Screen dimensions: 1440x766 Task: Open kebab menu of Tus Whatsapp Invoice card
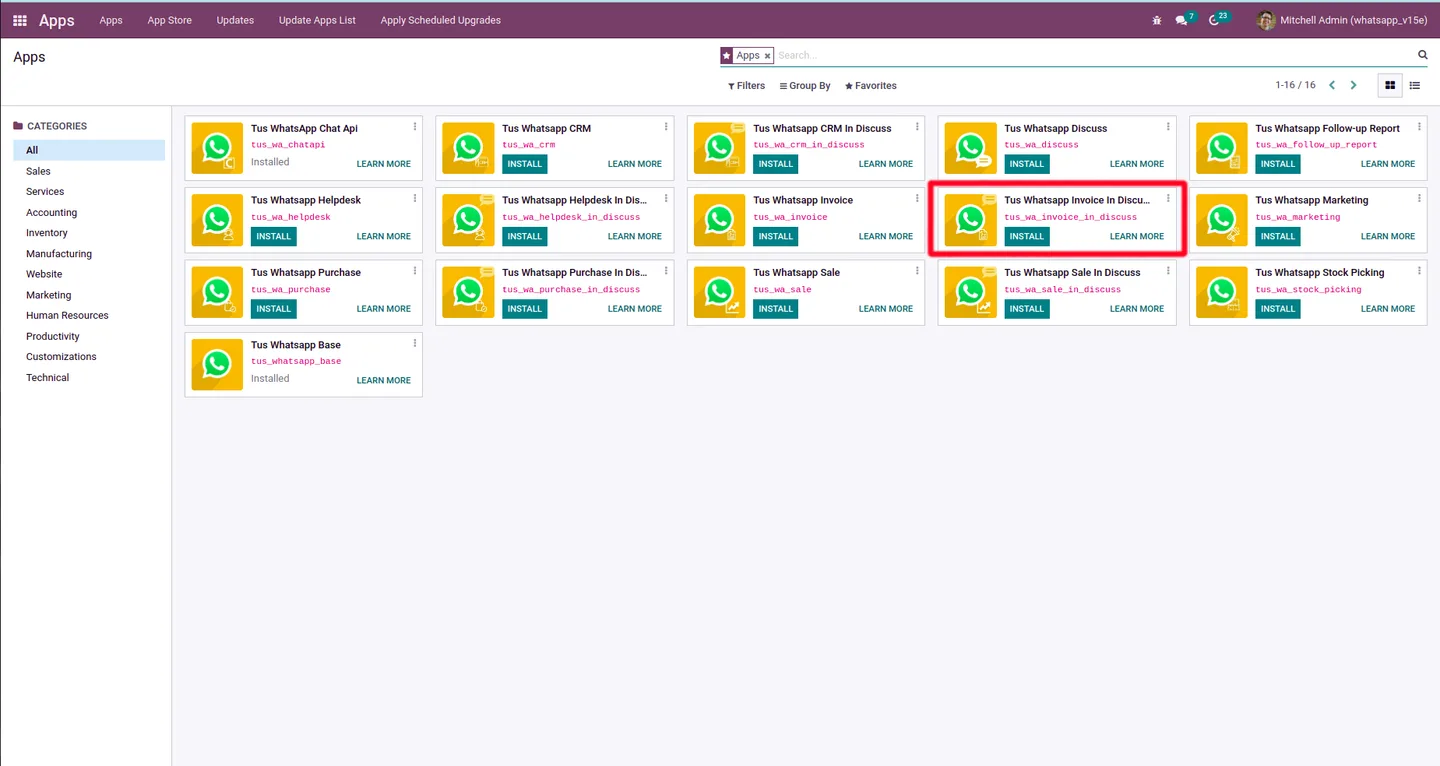point(917,199)
